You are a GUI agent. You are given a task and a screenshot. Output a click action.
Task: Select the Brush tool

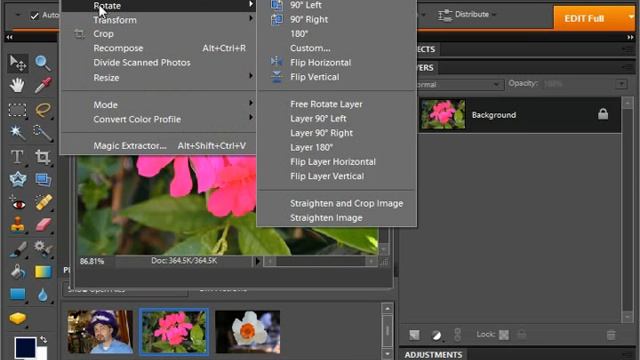point(18,249)
